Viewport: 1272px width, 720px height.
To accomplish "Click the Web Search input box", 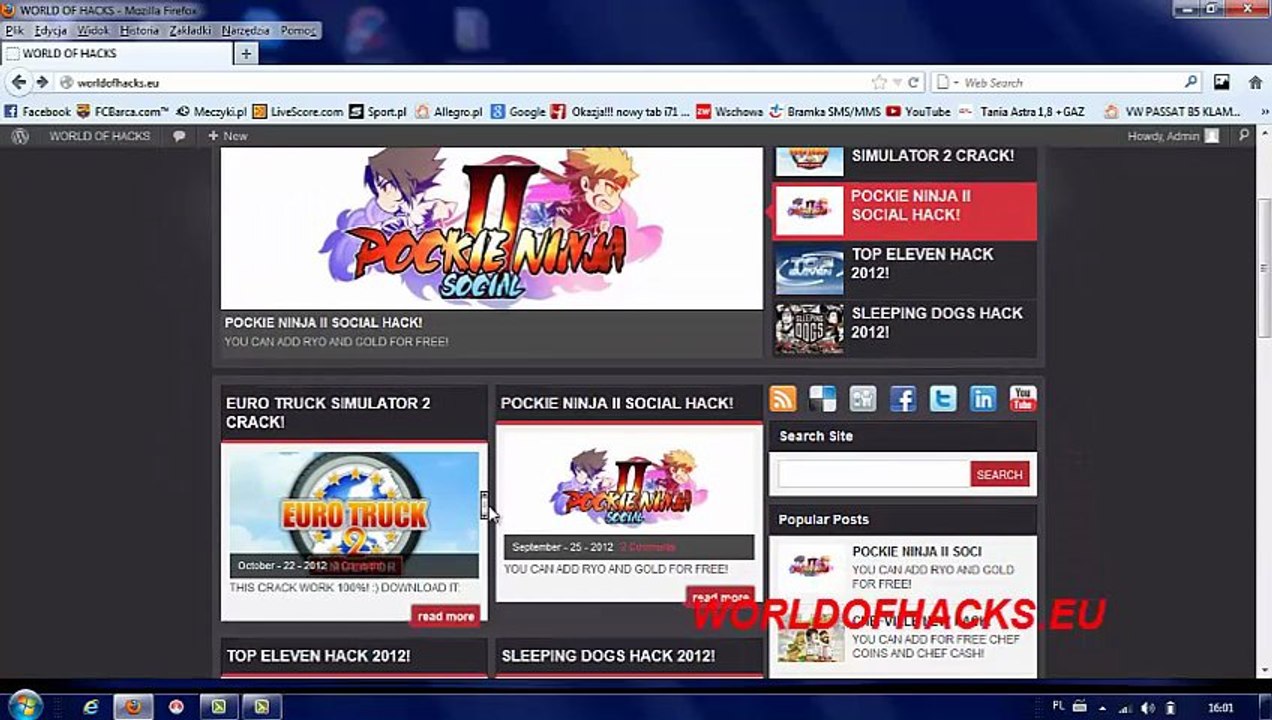I will point(1071,82).
